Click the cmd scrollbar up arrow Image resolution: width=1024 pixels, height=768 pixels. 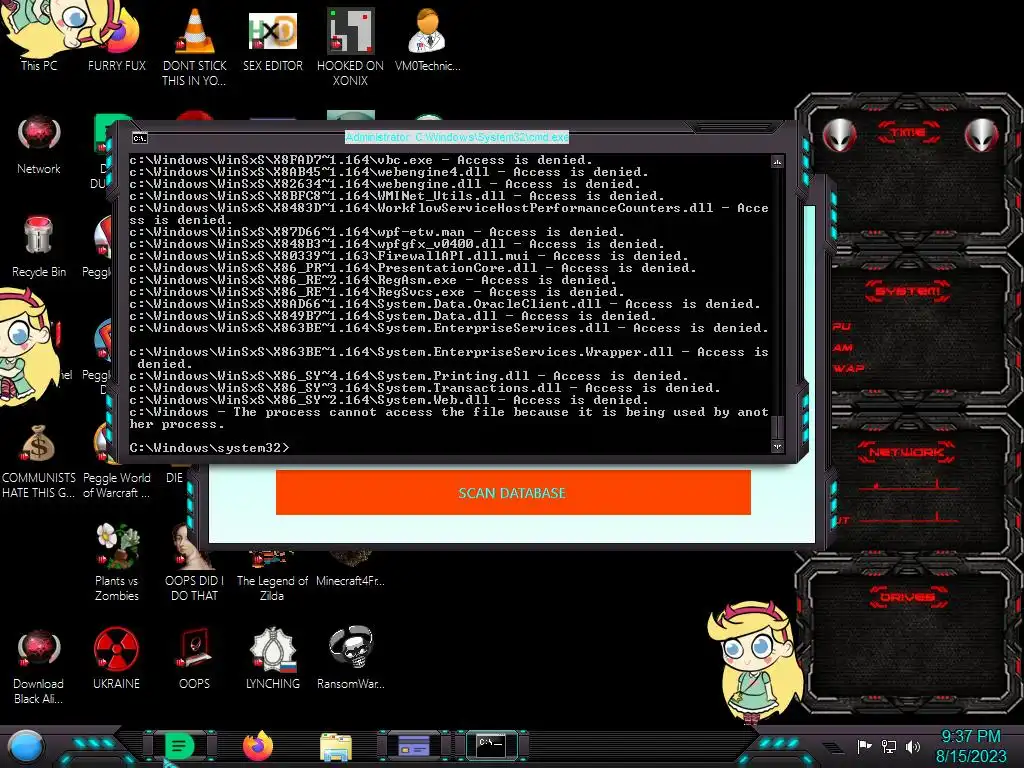pyautogui.click(x=777, y=161)
